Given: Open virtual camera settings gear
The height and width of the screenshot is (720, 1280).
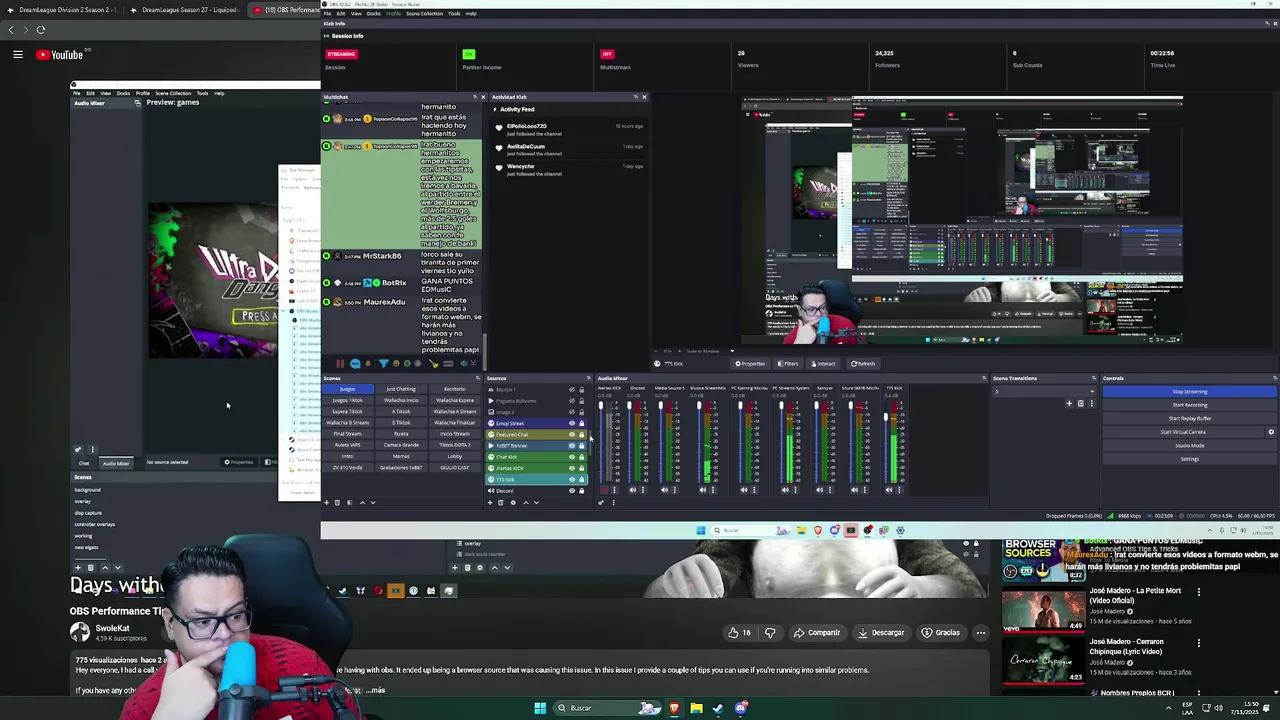Looking at the screenshot, I should coord(1271,432).
